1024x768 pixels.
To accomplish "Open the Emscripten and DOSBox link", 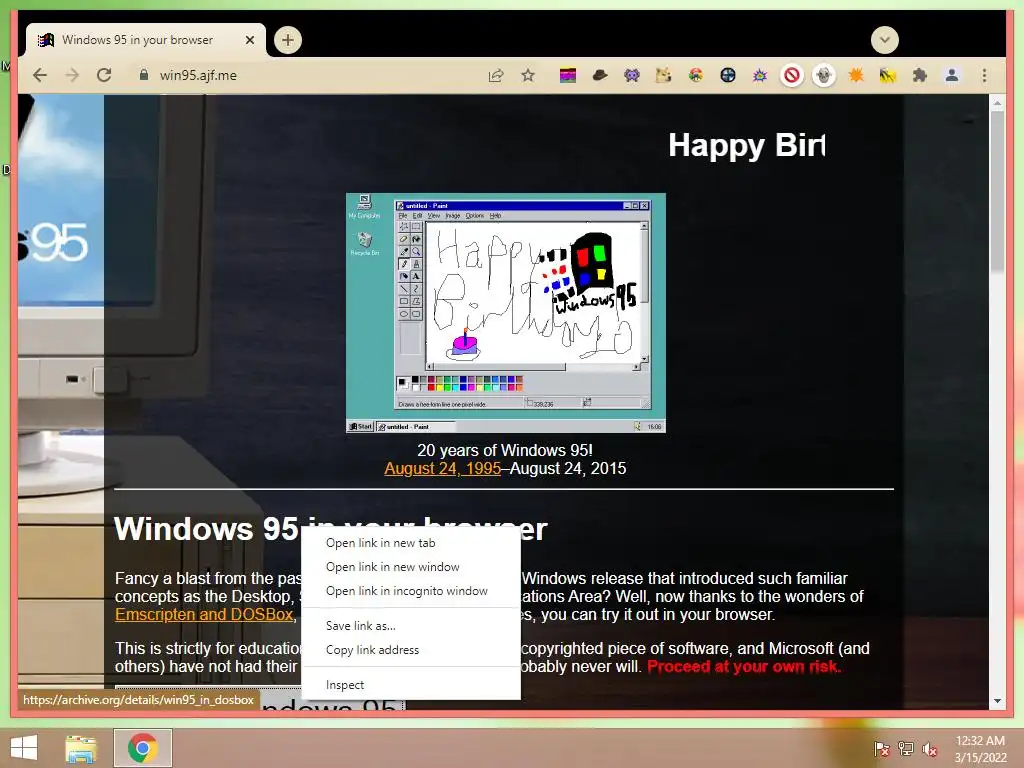I will coord(204,615).
